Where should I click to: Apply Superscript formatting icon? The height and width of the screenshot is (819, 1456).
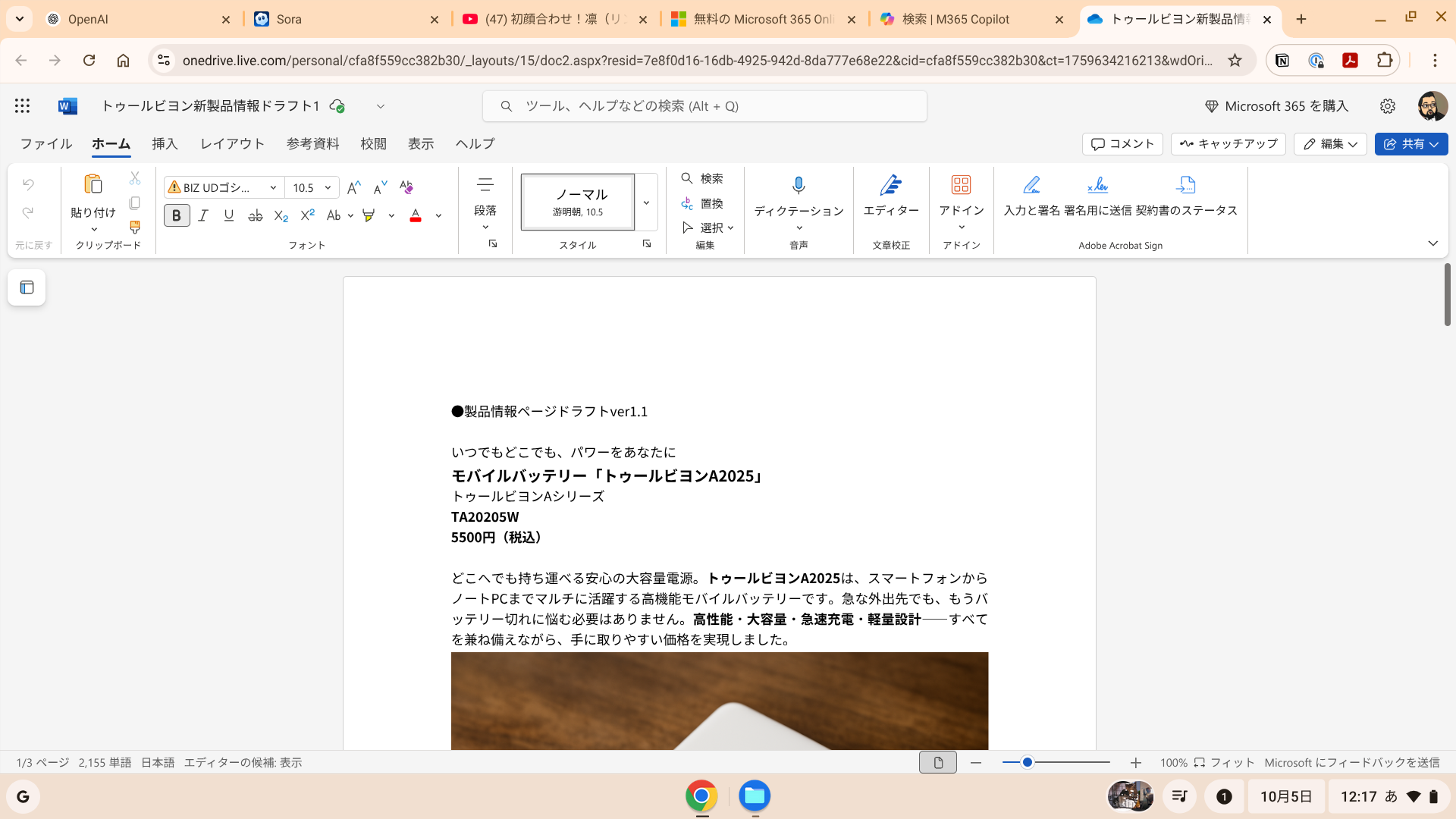coord(307,216)
